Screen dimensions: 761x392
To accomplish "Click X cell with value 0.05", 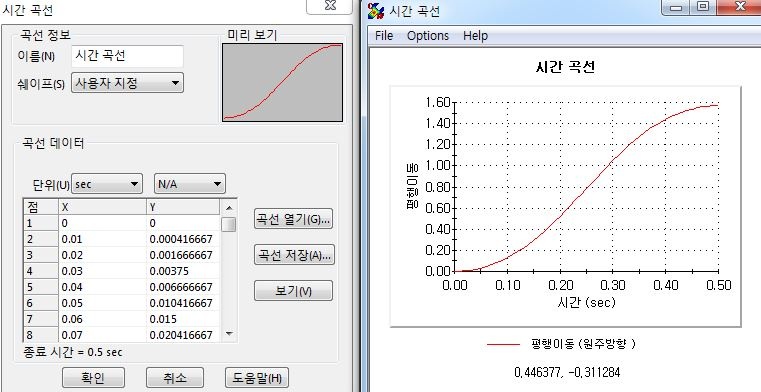I will pos(102,303).
